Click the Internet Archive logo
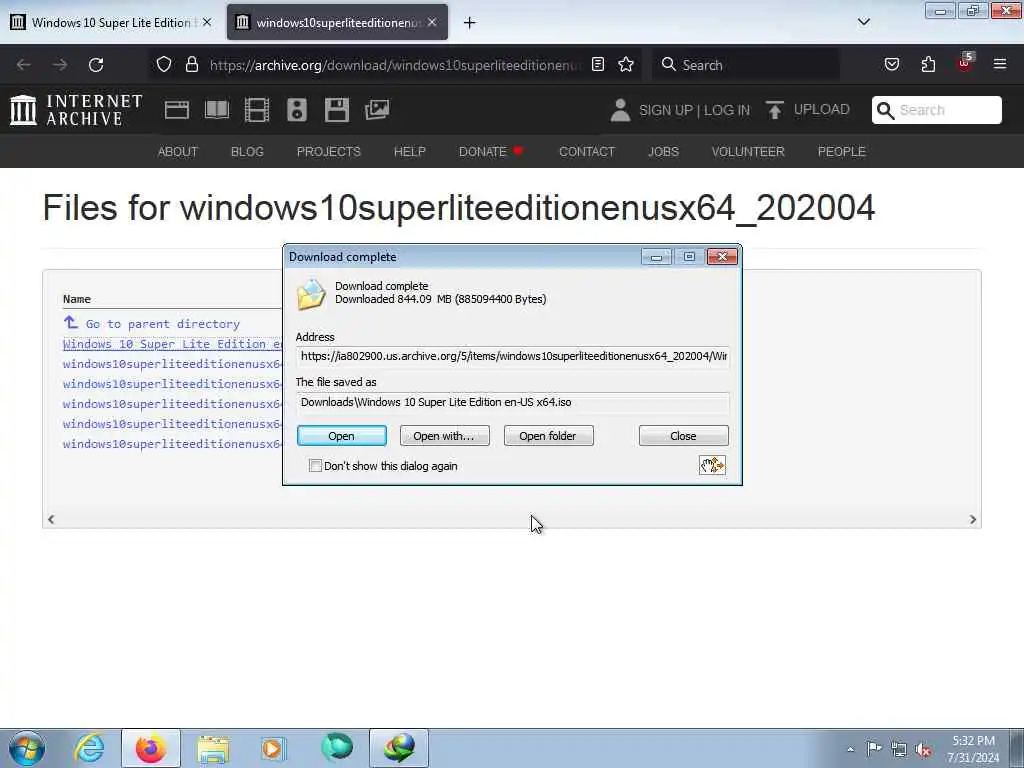1024x768 pixels. click(76, 110)
